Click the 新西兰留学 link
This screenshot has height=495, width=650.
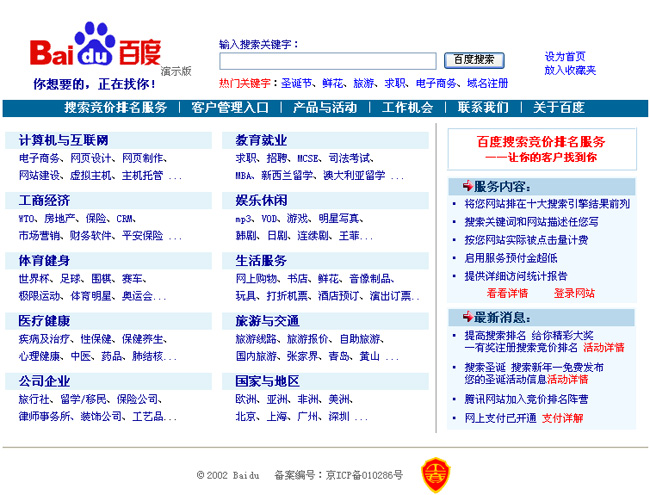pyautogui.click(x=287, y=176)
